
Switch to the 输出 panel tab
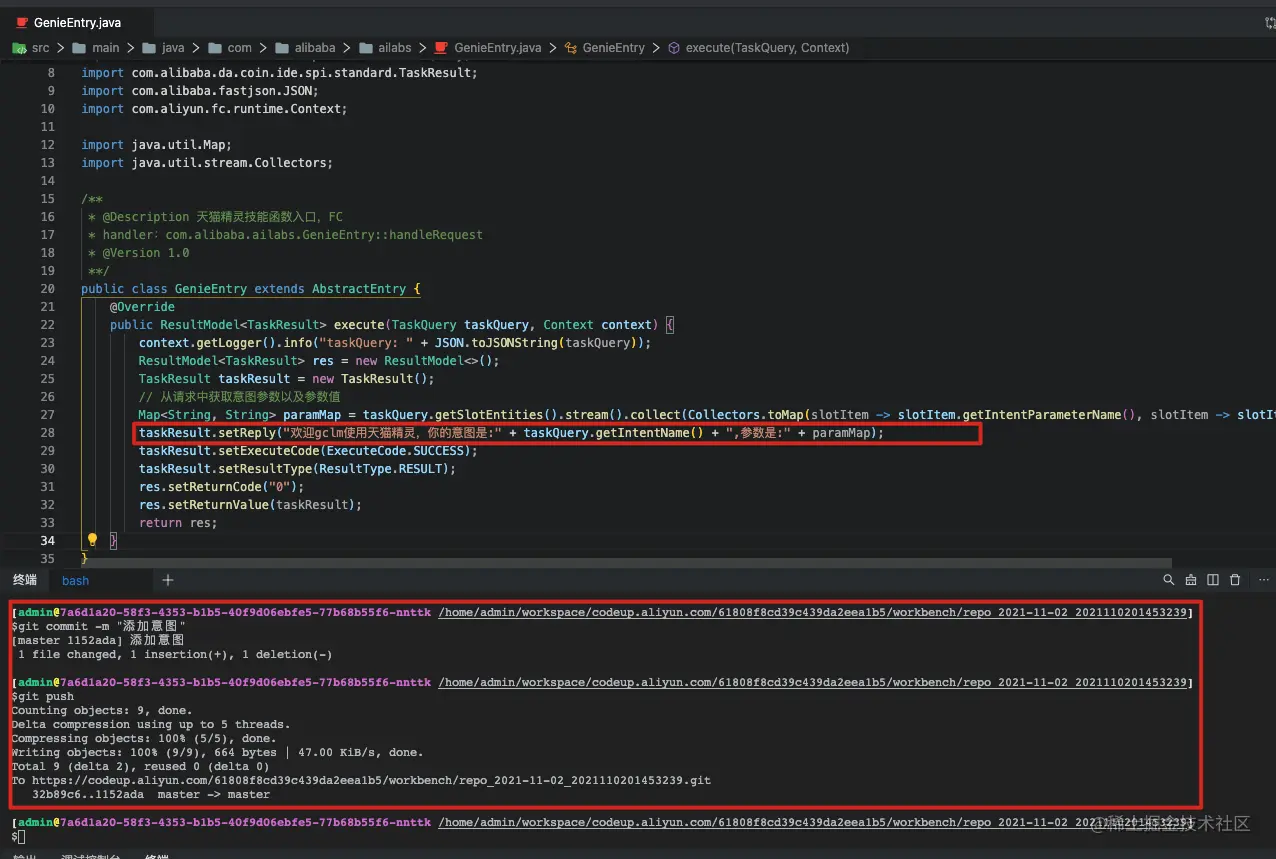pyautogui.click(x=25, y=855)
